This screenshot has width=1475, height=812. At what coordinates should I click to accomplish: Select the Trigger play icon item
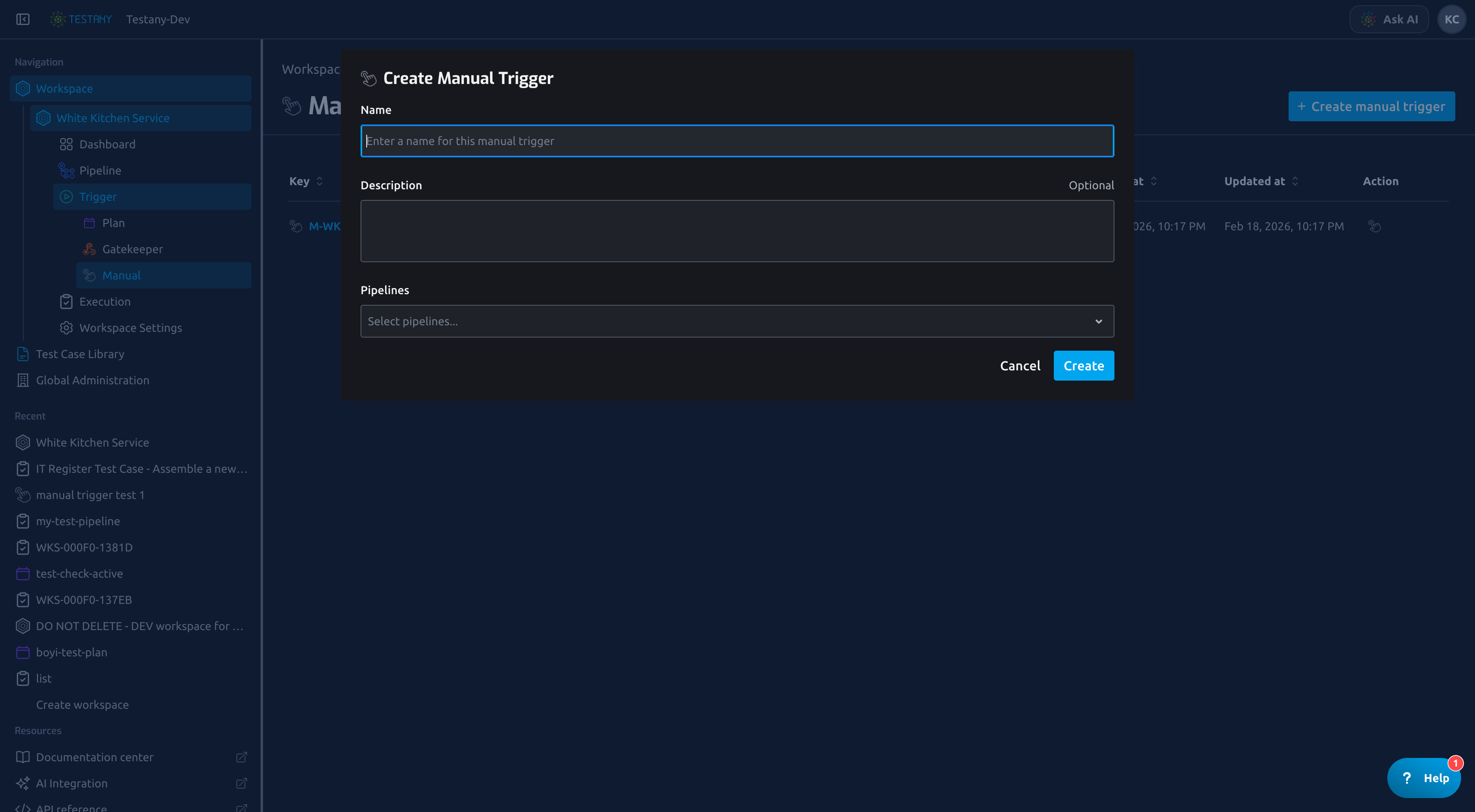66,197
